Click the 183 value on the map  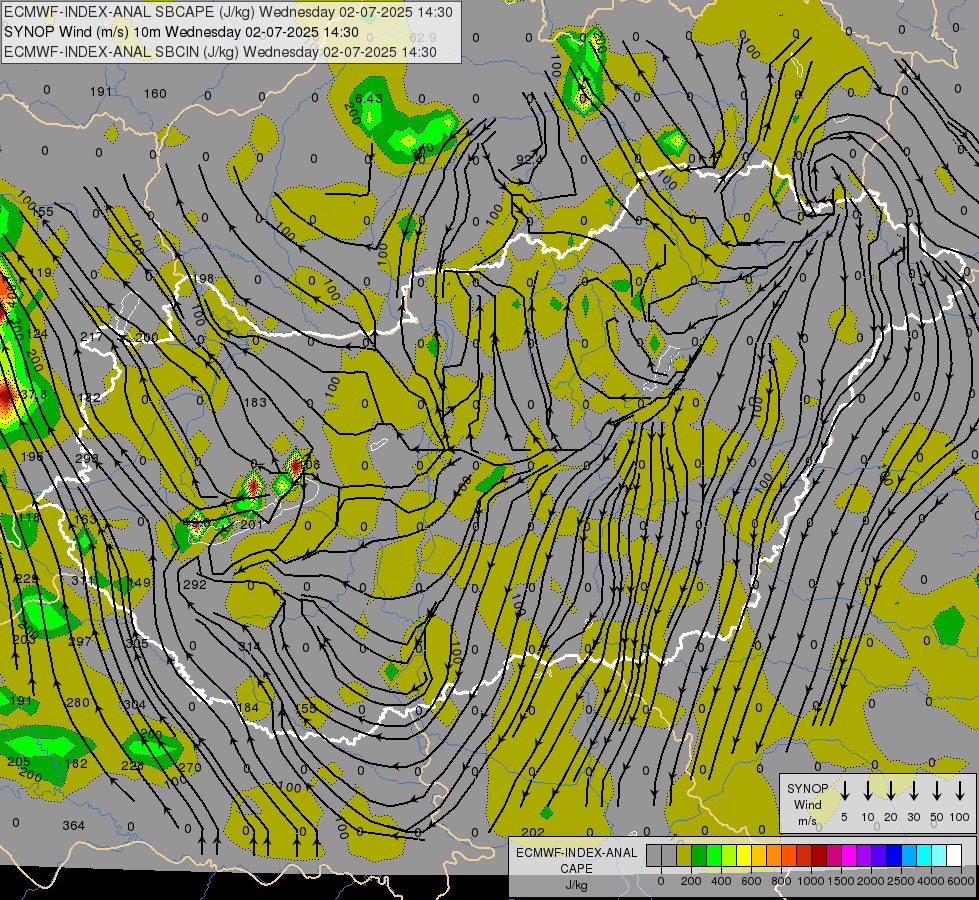point(255,403)
